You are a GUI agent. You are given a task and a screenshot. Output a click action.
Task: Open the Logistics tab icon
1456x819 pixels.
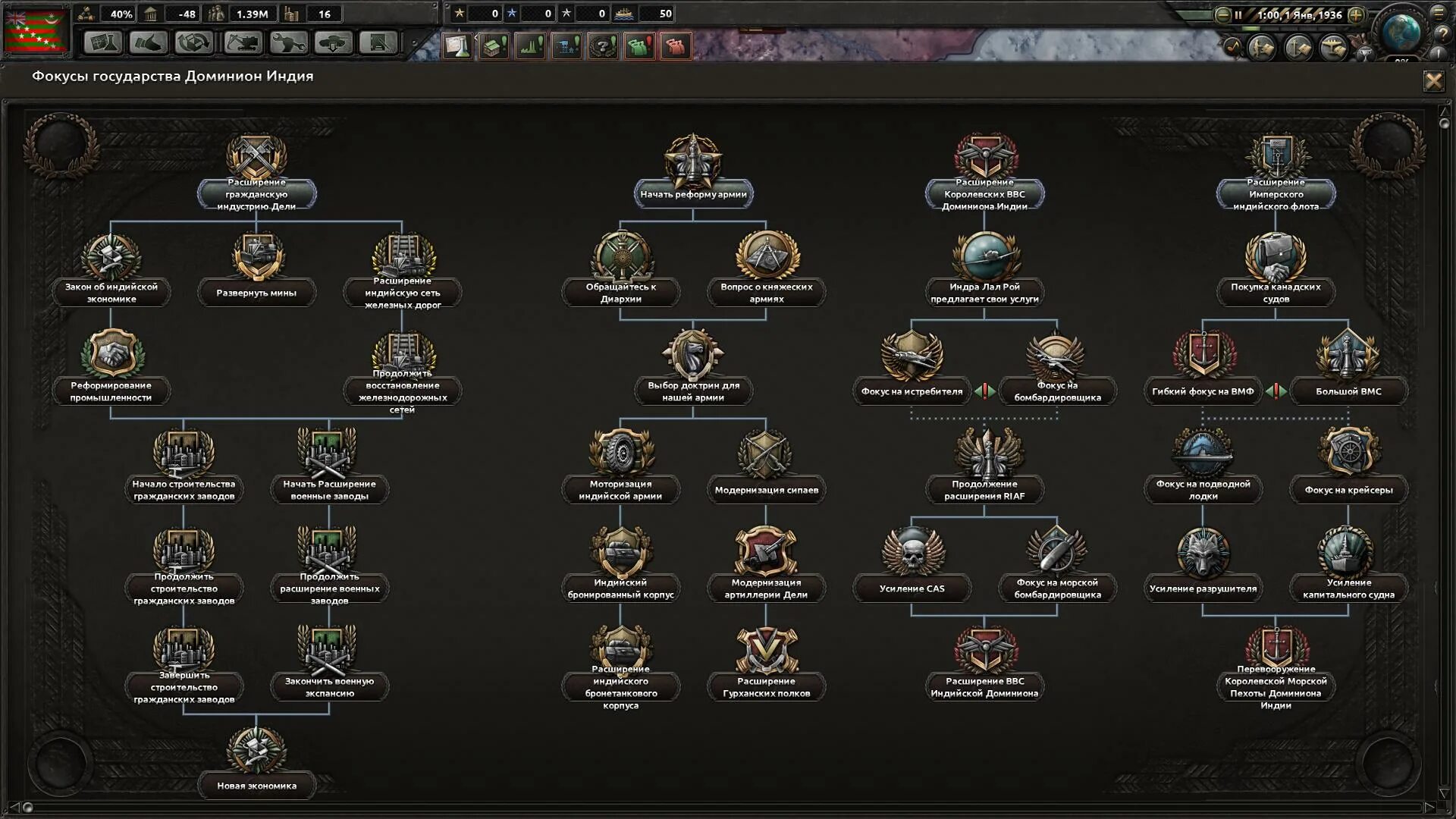379,42
